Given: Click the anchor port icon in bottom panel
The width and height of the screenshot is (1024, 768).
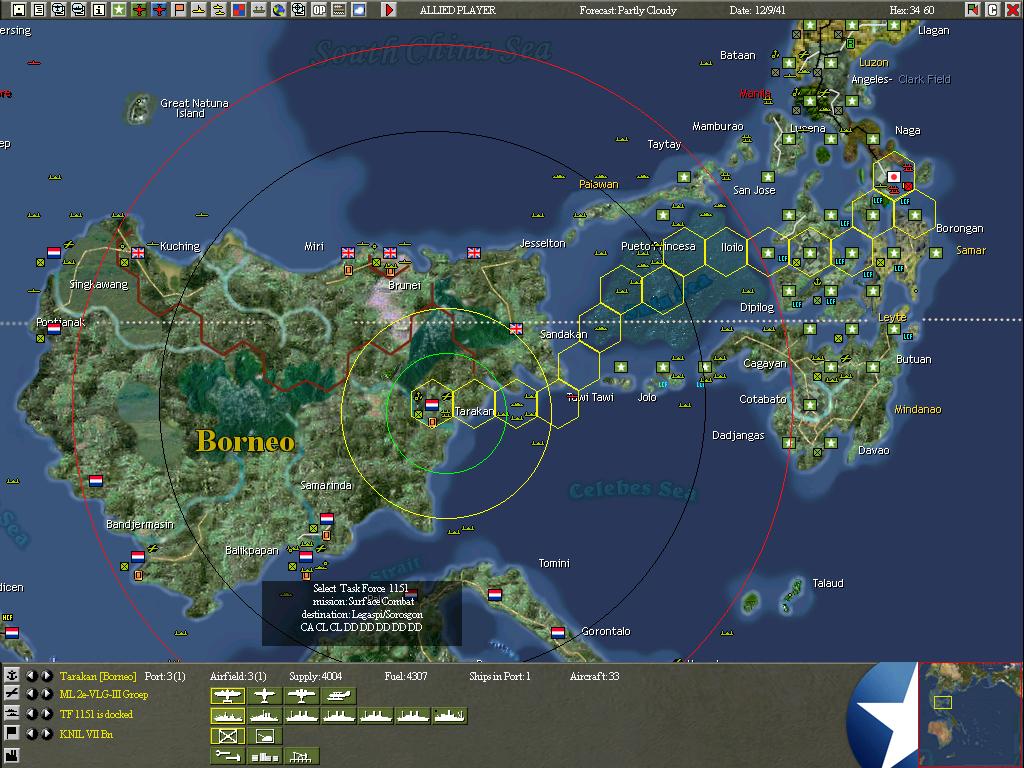Looking at the screenshot, I should click(x=11, y=675).
